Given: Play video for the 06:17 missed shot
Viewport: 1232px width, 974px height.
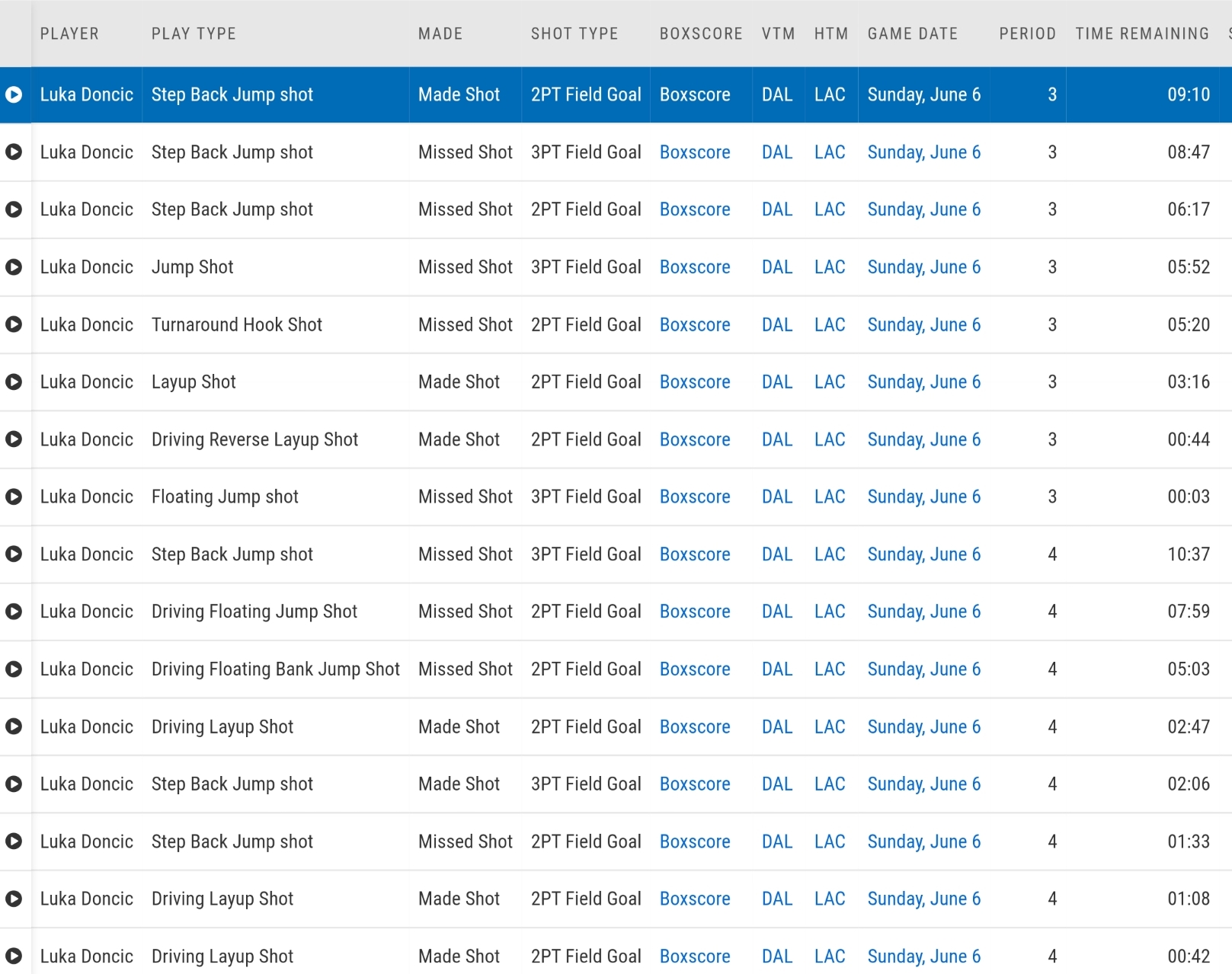Looking at the screenshot, I should (14, 209).
